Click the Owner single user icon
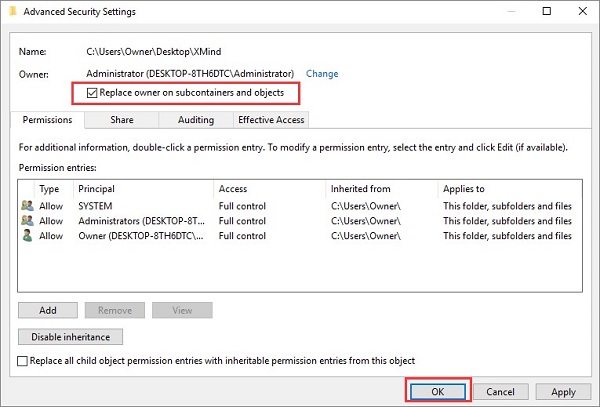The height and width of the screenshot is (407, 600). coord(26,236)
